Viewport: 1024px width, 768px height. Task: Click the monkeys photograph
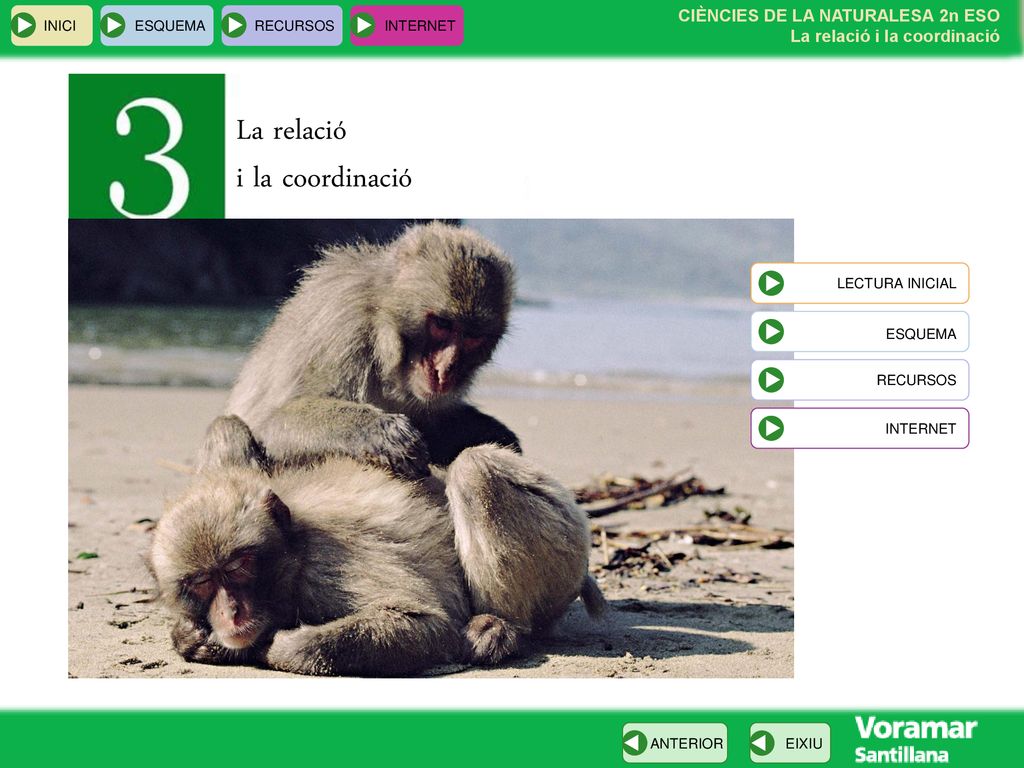click(x=431, y=448)
